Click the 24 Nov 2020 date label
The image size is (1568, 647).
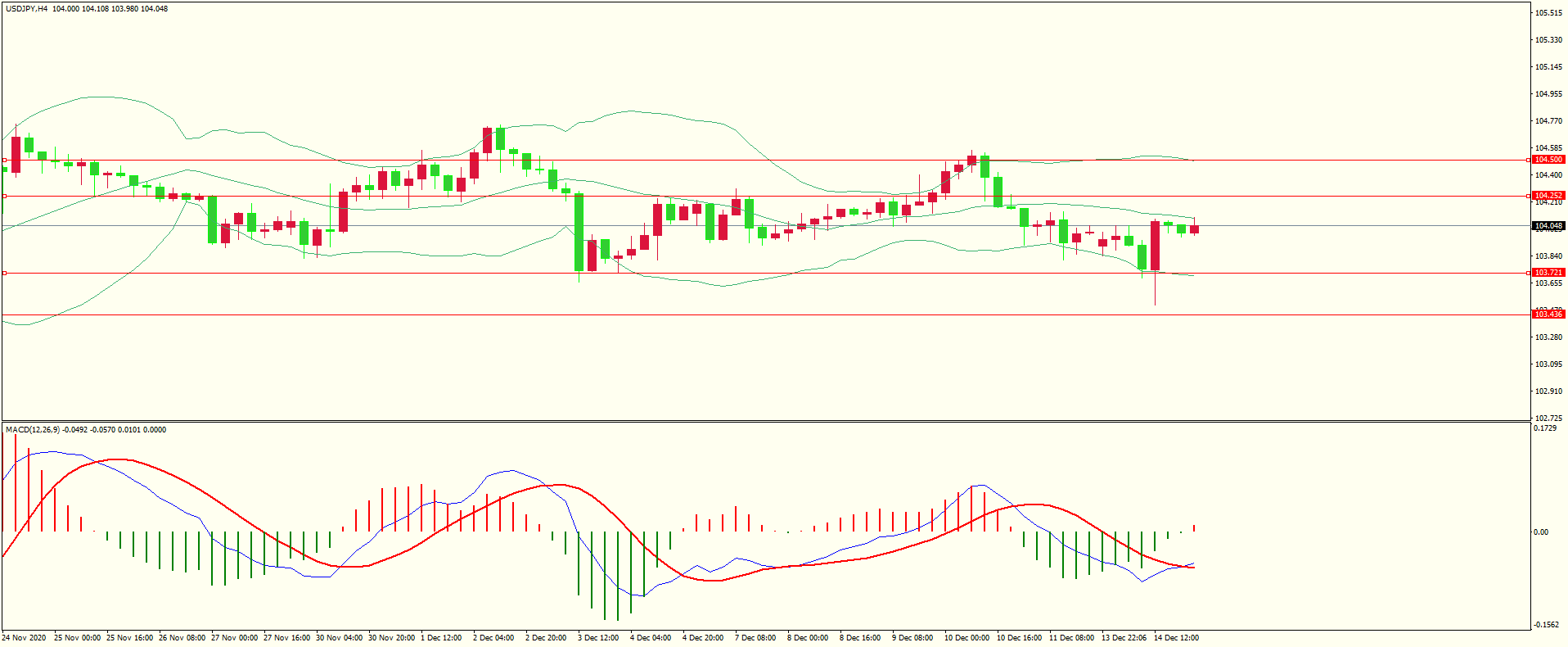click(25, 638)
